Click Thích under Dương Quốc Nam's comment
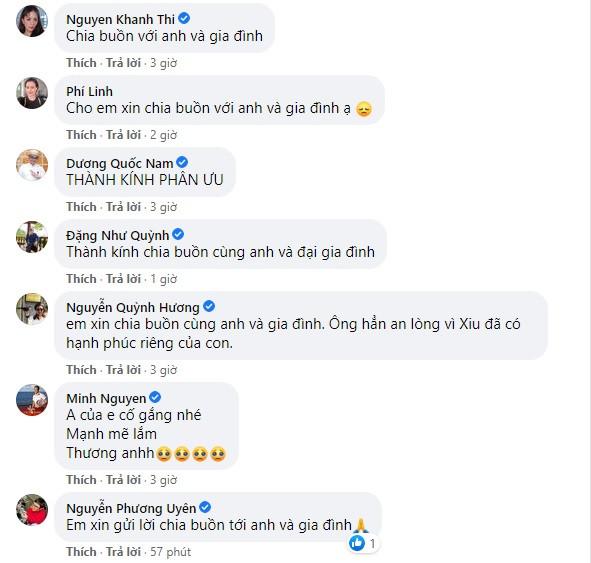591x563 pixels. pyautogui.click(x=81, y=207)
